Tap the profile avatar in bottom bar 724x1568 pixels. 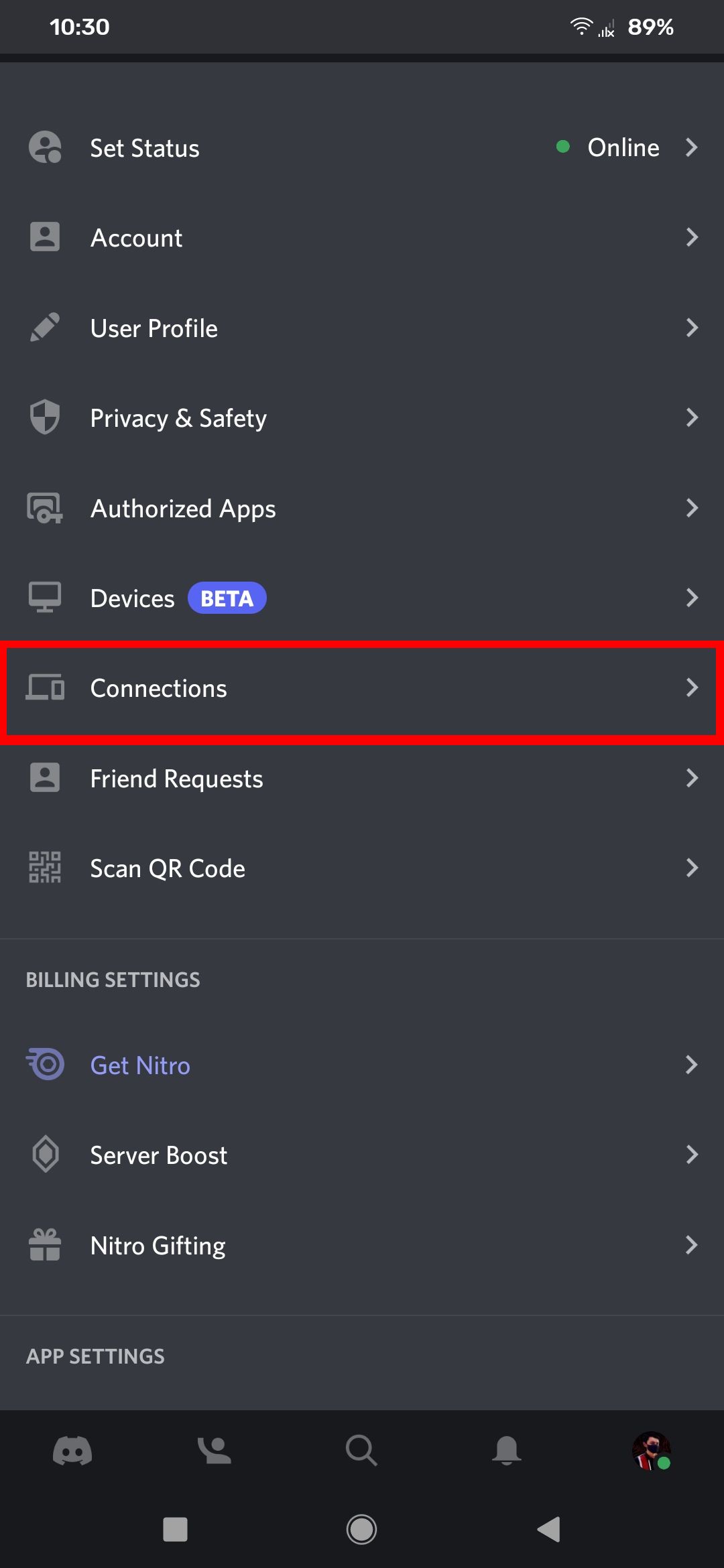pyautogui.click(x=651, y=1451)
